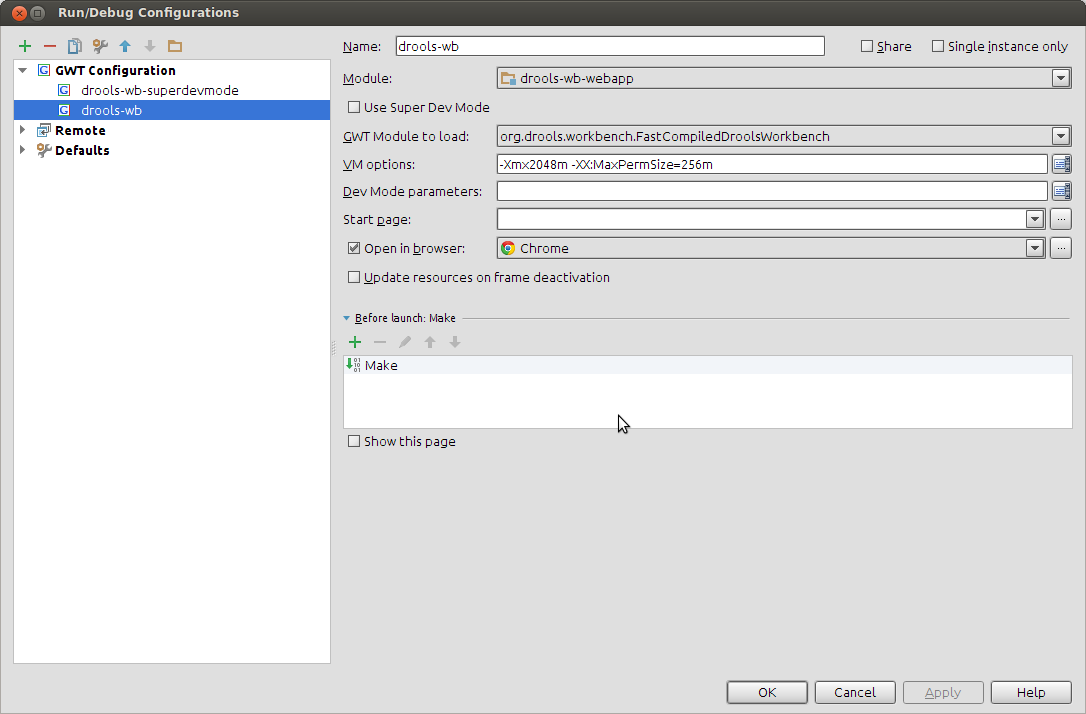The width and height of the screenshot is (1086, 714).
Task: Click the Cancel button
Action: [855, 693]
